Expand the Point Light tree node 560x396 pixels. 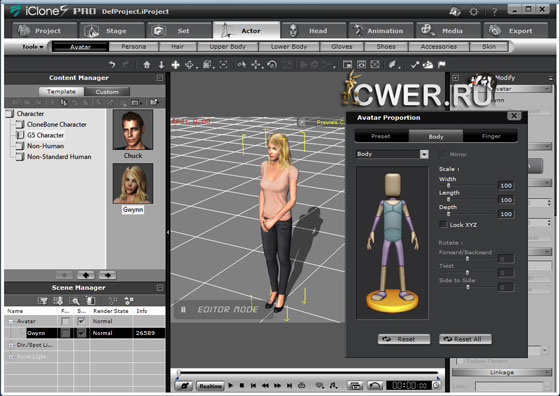(x=11, y=357)
